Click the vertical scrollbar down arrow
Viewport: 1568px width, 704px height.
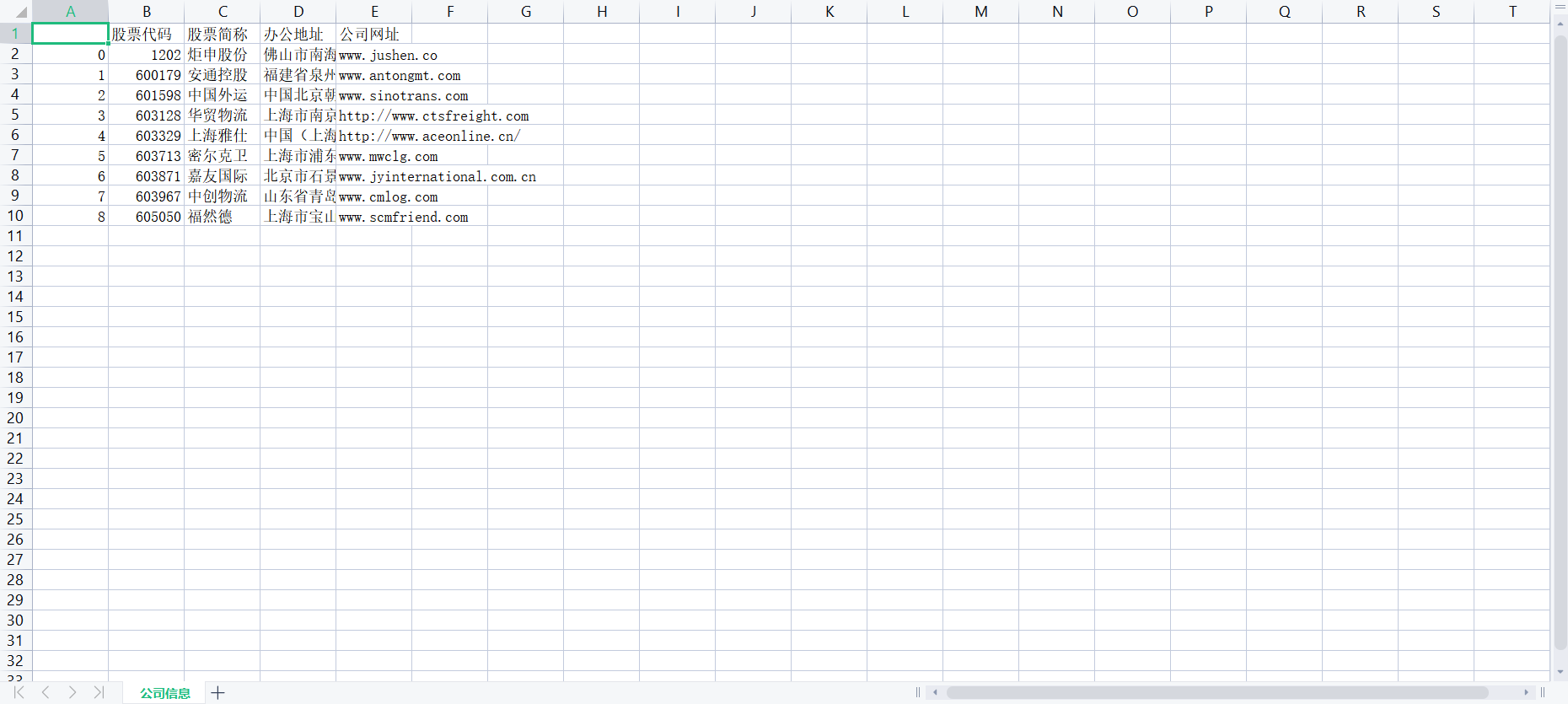(x=1560, y=671)
